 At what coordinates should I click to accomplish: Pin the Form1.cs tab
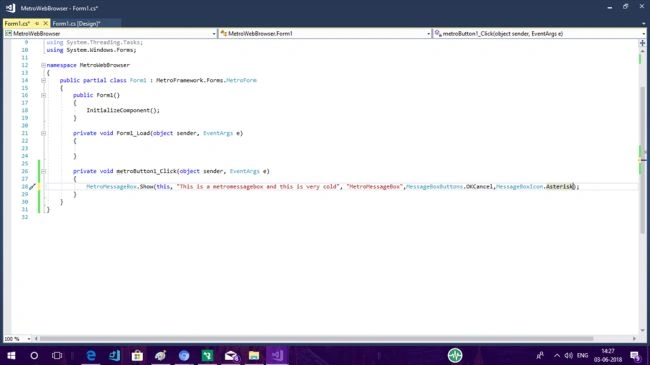pos(37,24)
